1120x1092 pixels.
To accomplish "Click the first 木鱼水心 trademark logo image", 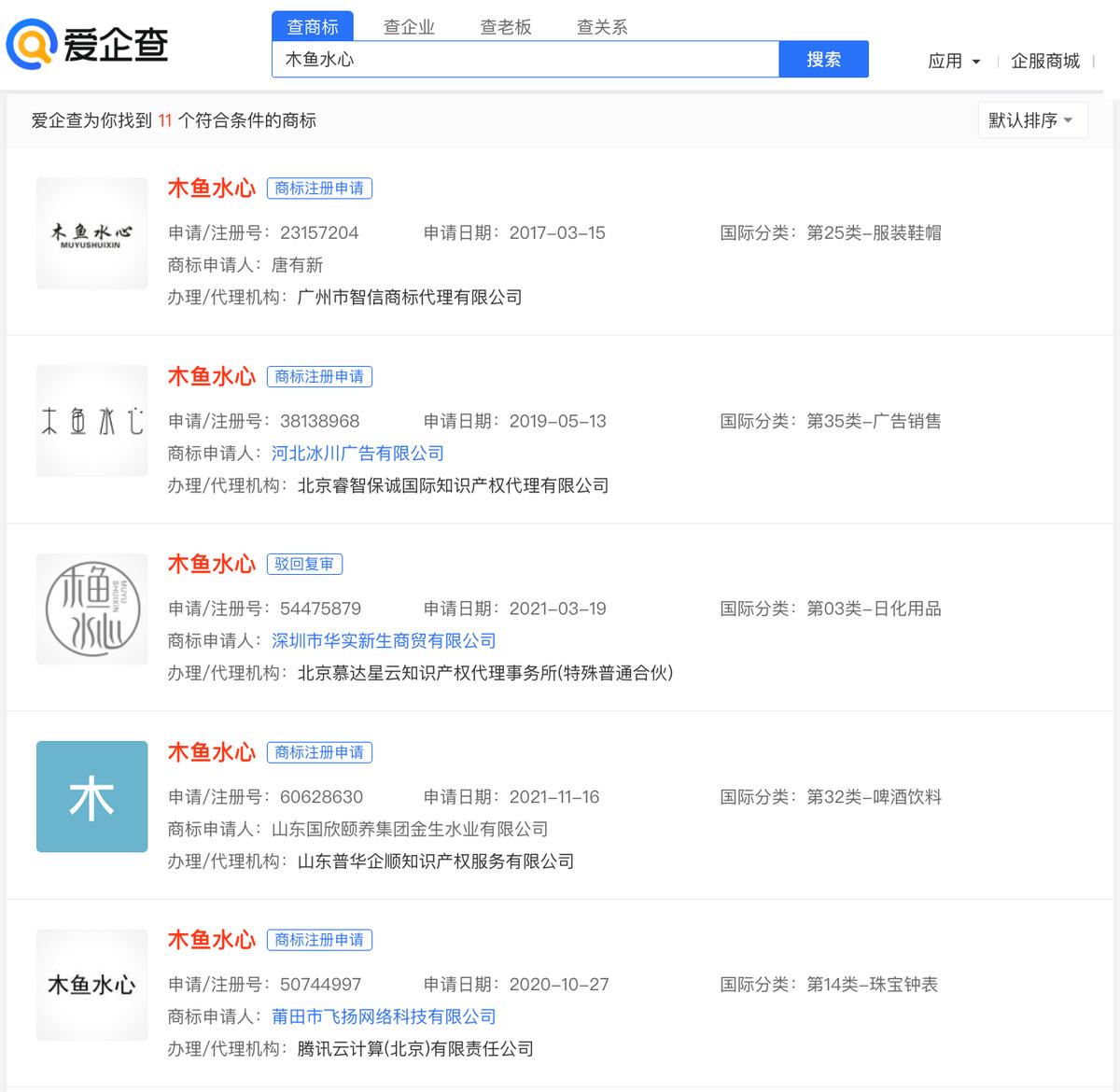I will click(x=91, y=233).
